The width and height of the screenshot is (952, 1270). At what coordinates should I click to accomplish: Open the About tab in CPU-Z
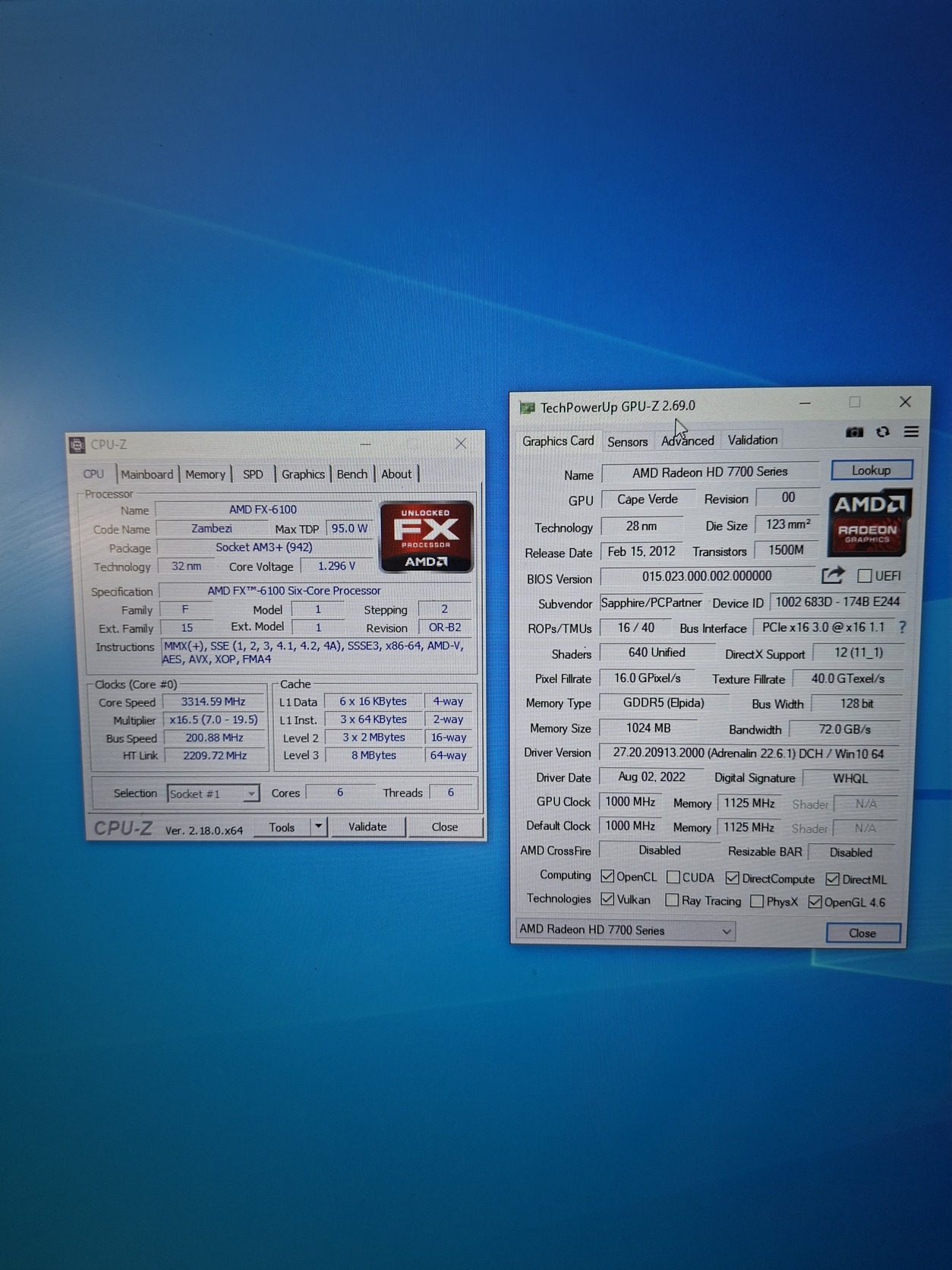396,474
